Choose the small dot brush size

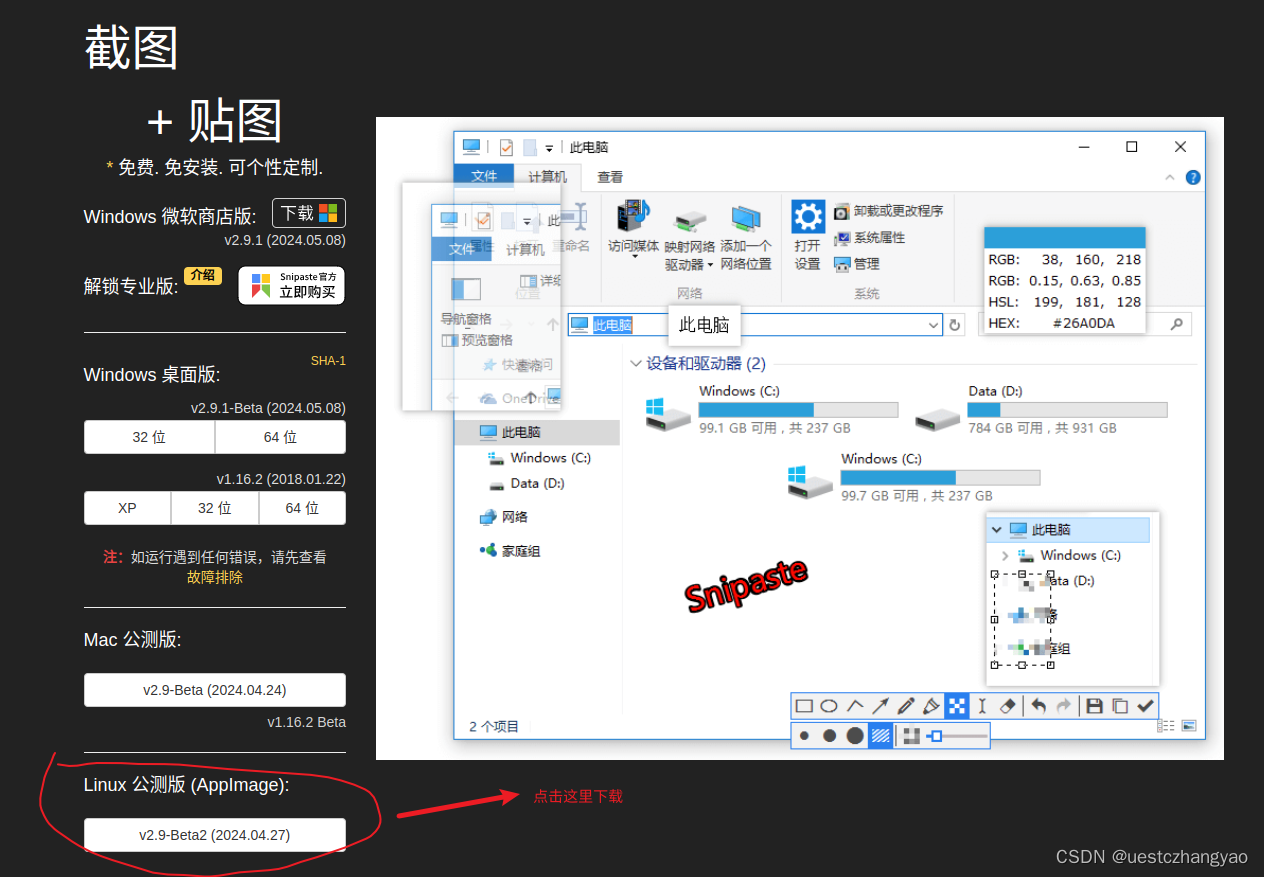click(804, 736)
